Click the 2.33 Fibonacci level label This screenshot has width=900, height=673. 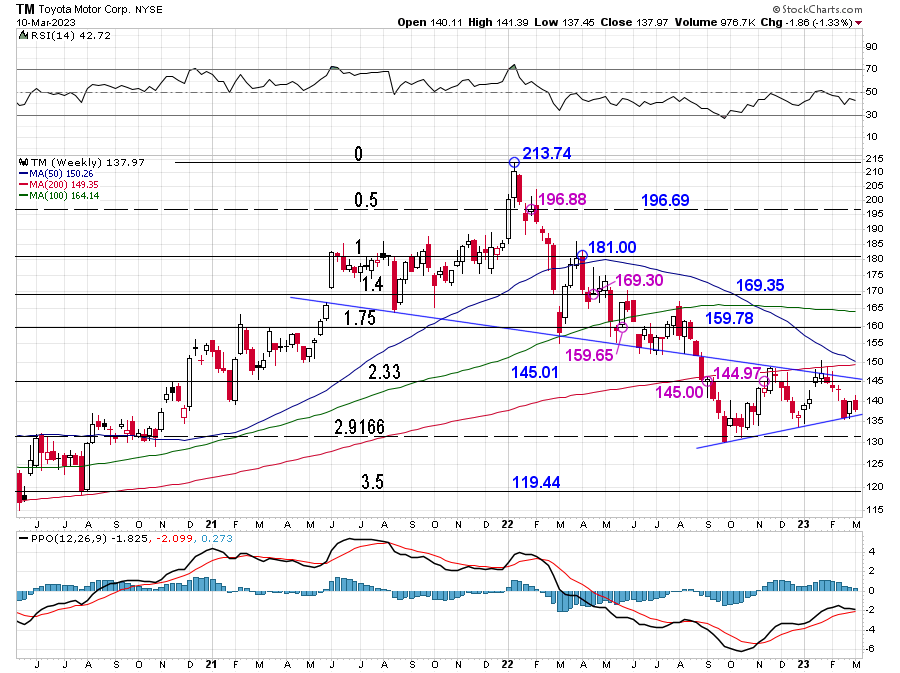(x=384, y=372)
